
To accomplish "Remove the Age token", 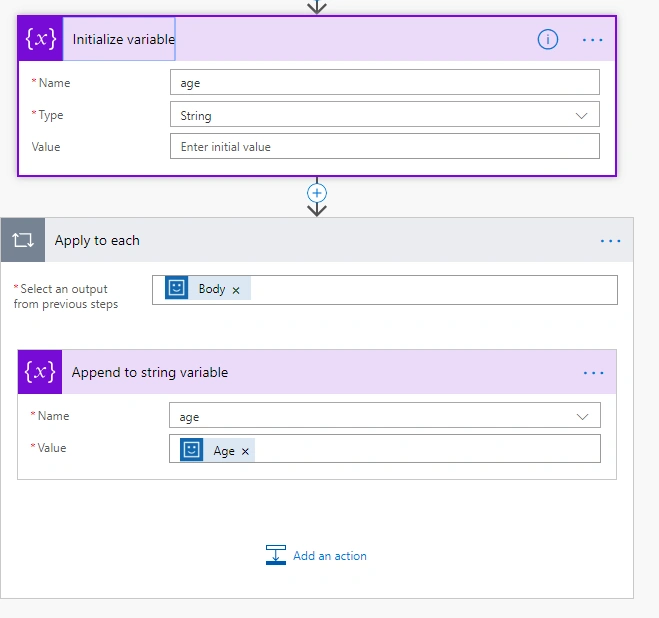I will (245, 452).
